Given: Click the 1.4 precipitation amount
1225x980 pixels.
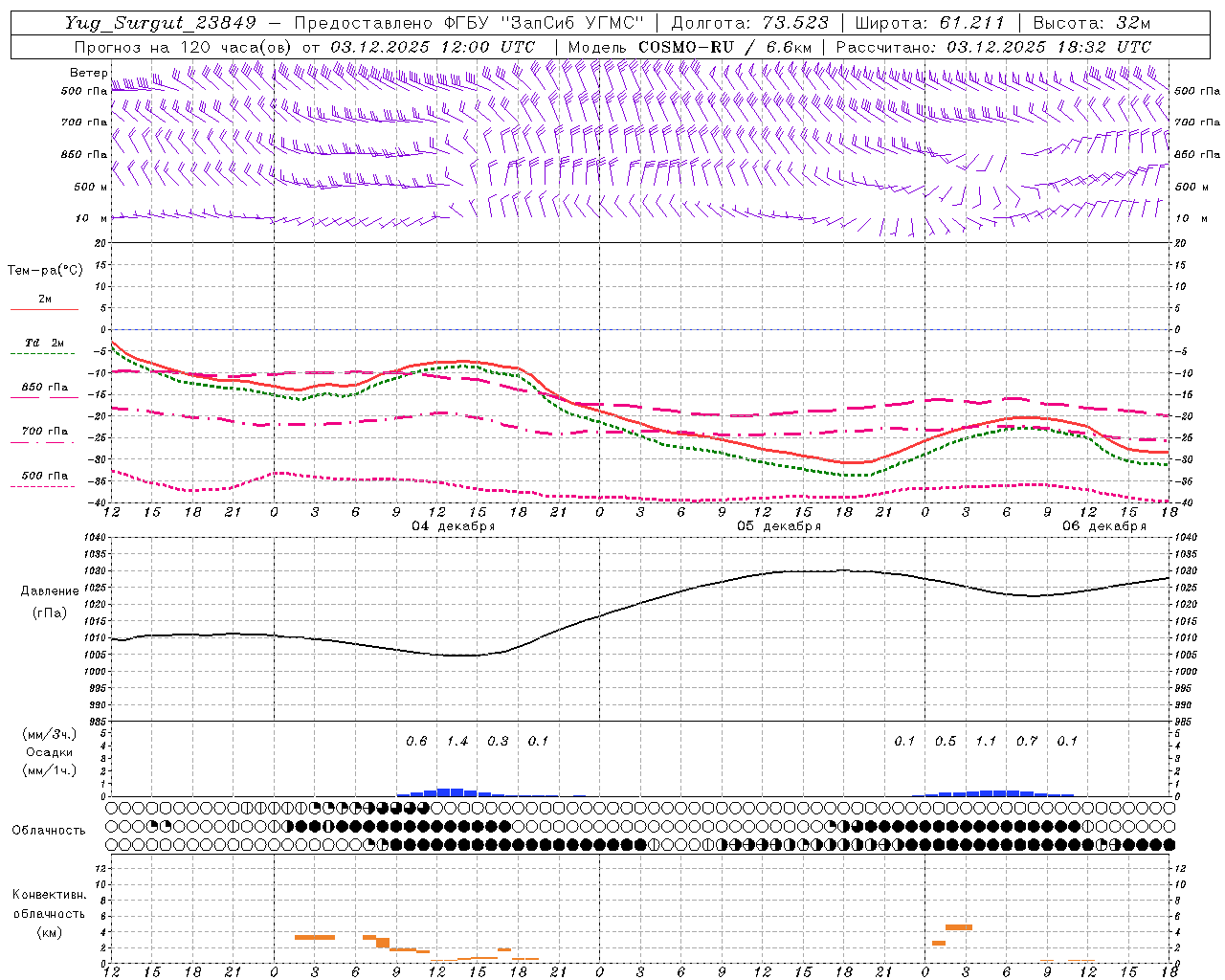Looking at the screenshot, I should tap(457, 741).
